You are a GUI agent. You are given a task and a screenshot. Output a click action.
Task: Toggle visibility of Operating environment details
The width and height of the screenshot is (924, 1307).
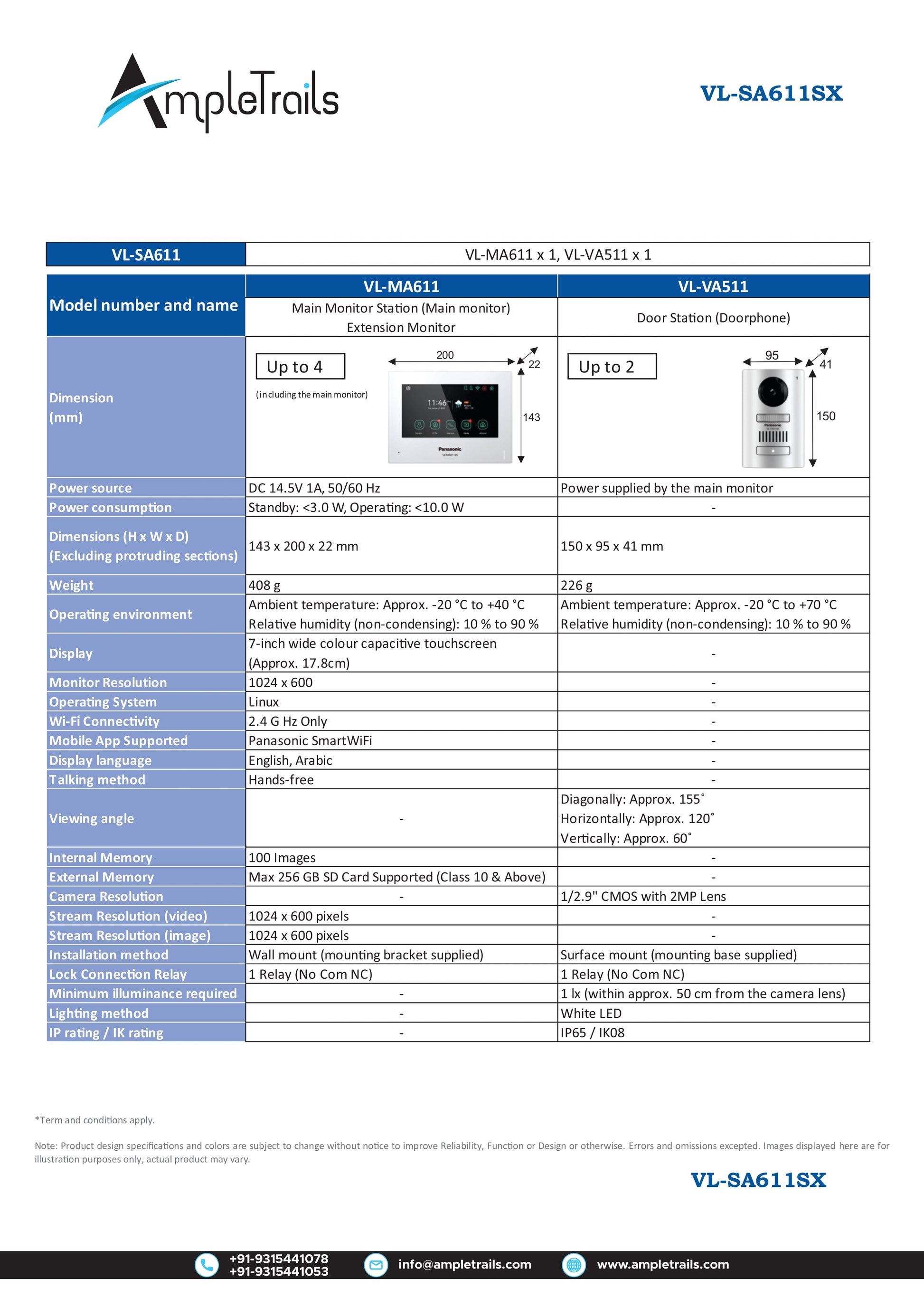131,616
